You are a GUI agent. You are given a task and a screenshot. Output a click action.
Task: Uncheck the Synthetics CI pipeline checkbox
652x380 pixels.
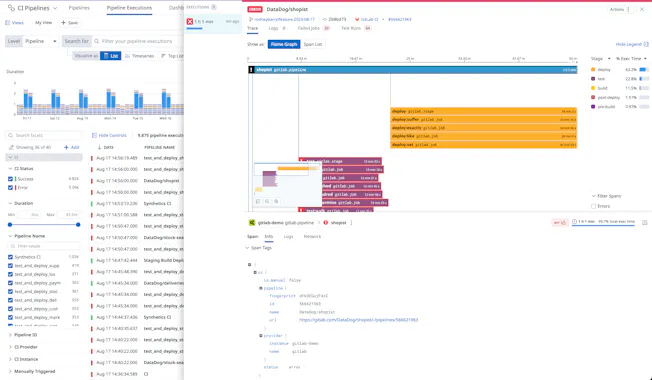coord(10,257)
